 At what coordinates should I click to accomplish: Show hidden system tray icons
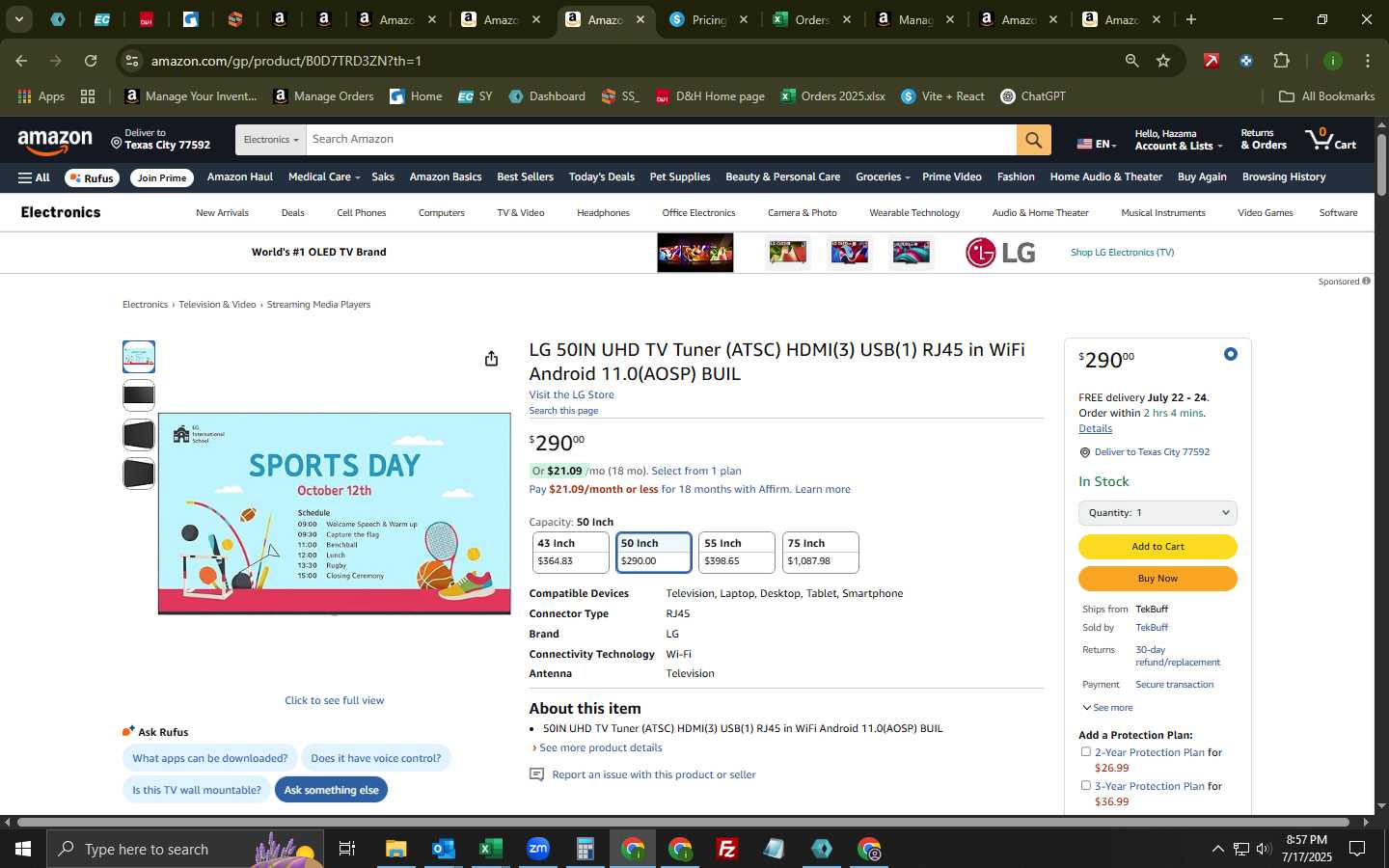coord(1217,849)
